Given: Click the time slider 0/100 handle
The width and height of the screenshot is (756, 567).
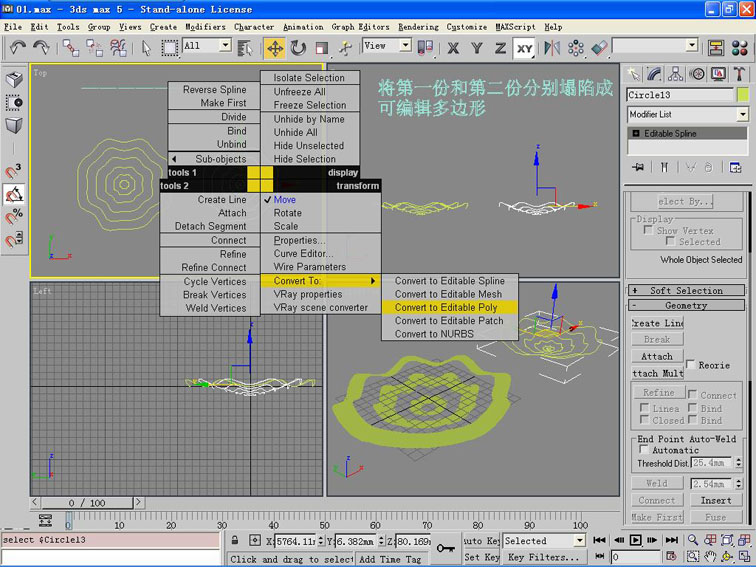Looking at the screenshot, I should coord(87,502).
